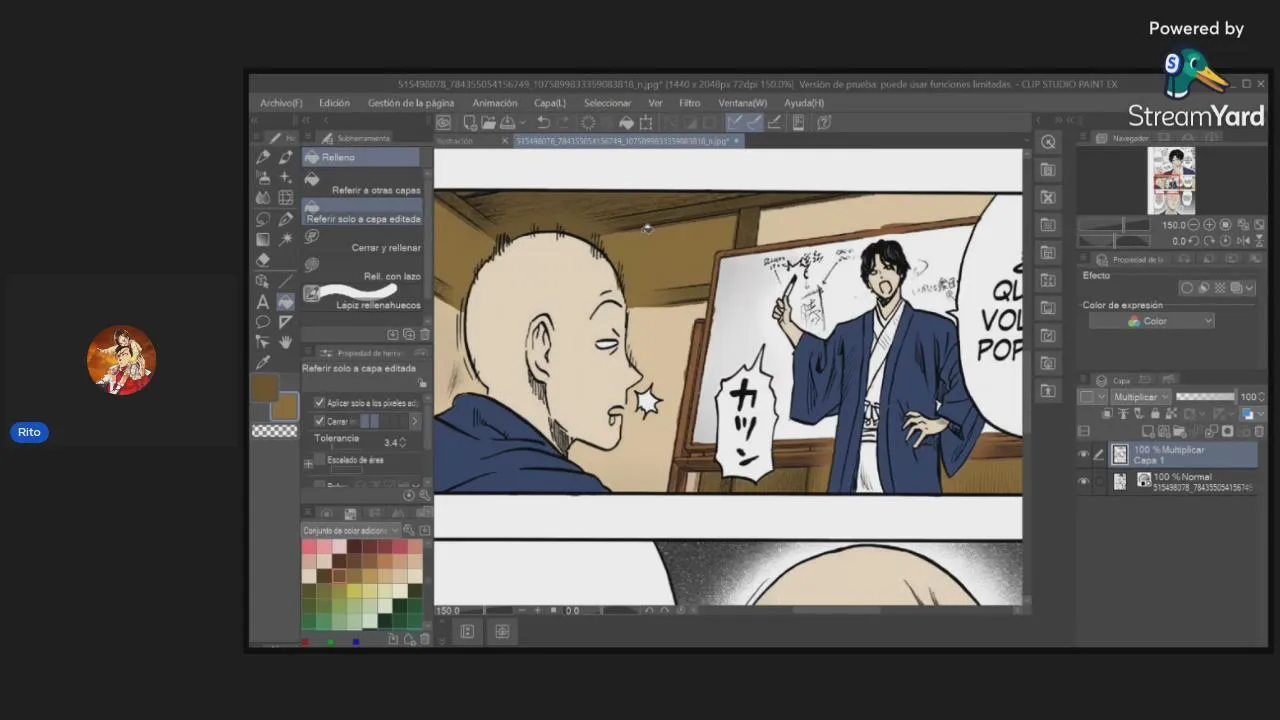This screenshot has height=720, width=1280.
Task: Select the Gradient tool
Action: [263, 238]
